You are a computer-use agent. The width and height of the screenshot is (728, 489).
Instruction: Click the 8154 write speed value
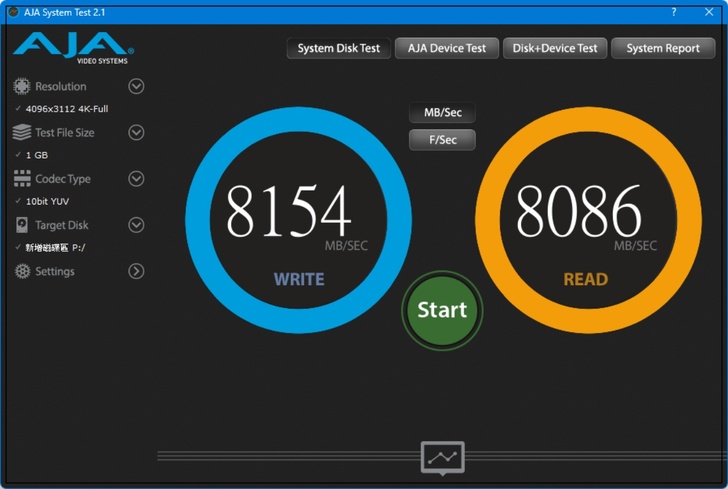pos(288,210)
